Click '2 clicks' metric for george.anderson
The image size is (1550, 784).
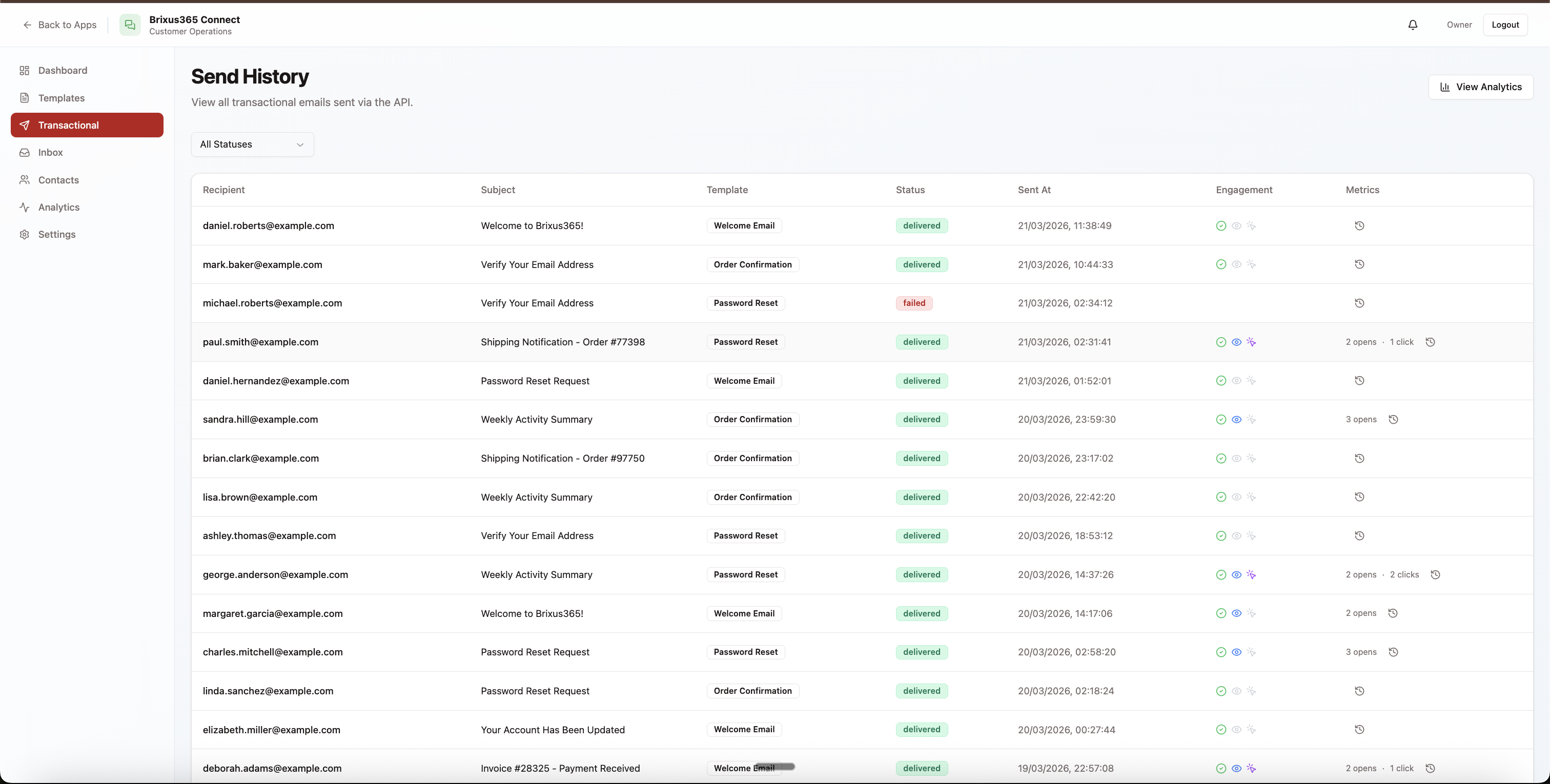click(x=1404, y=574)
